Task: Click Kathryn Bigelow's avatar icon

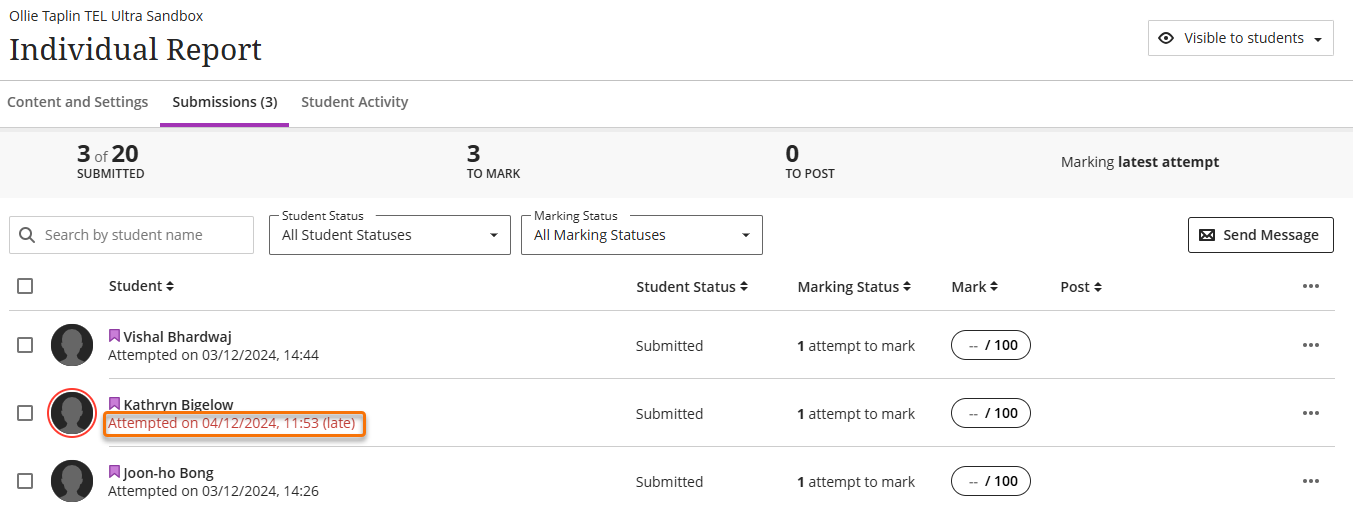Action: tap(72, 413)
